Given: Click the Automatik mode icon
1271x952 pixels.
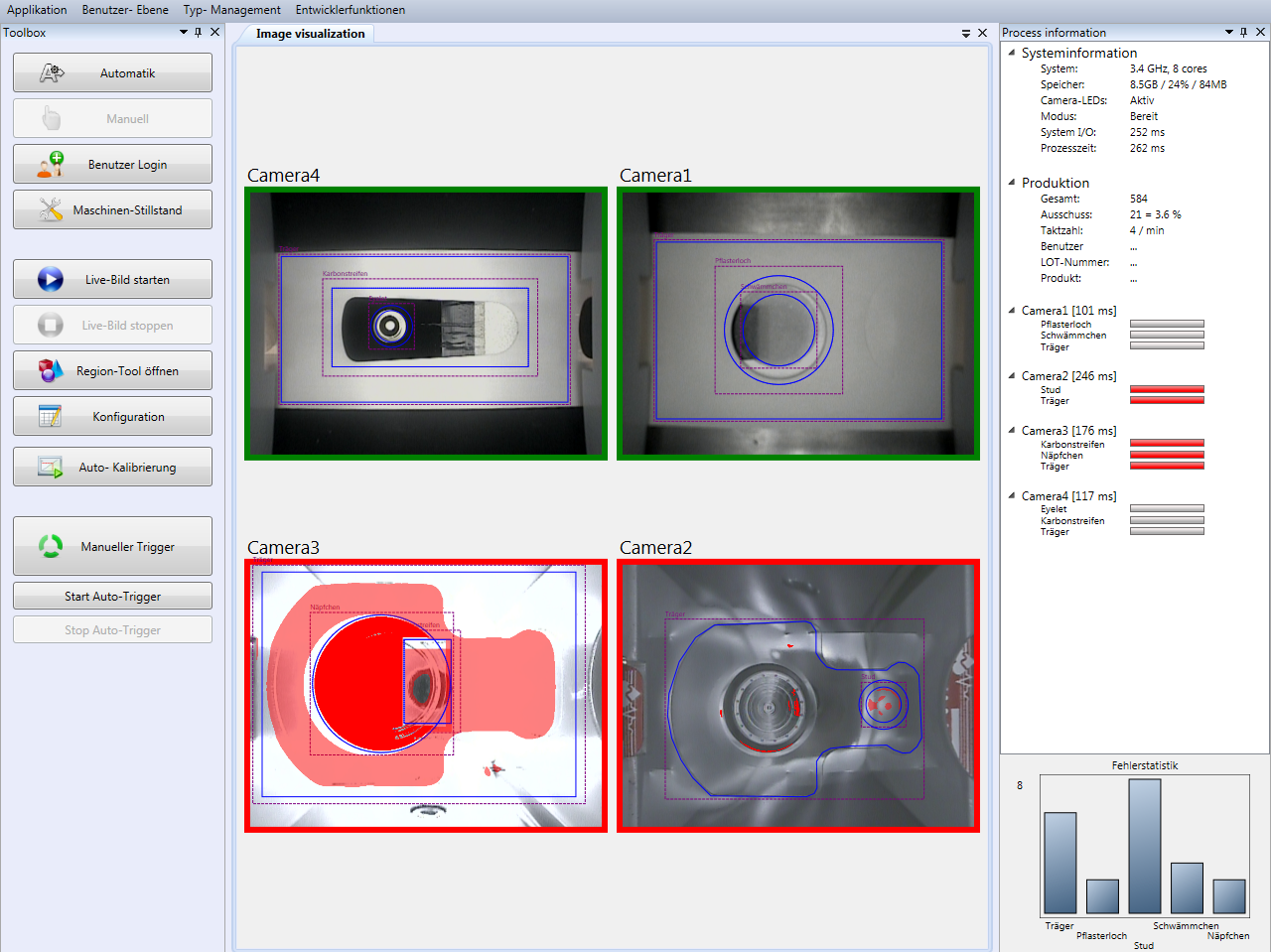Looking at the screenshot, I should [x=51, y=72].
